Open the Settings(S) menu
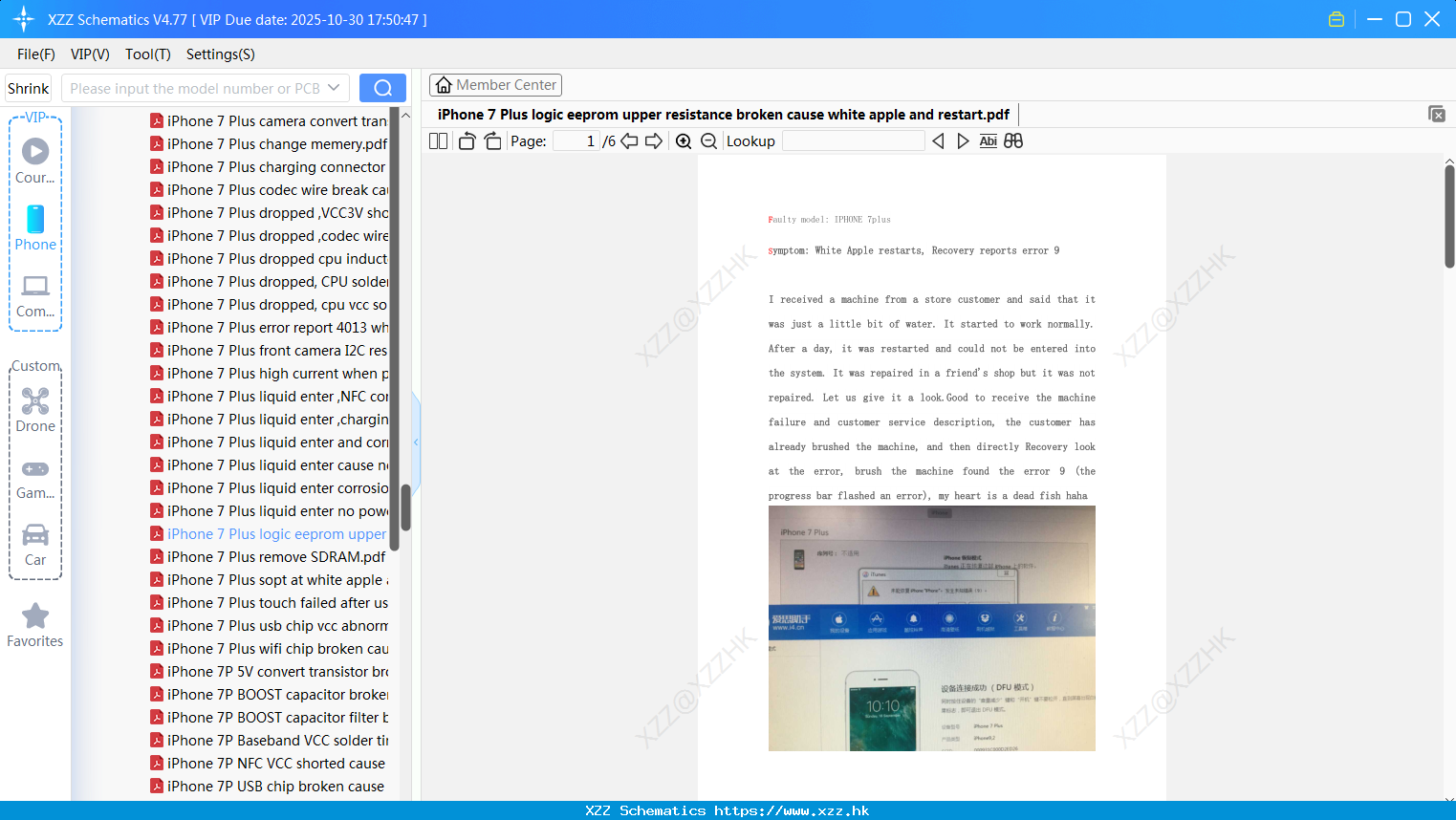The width and height of the screenshot is (1456, 820). (x=221, y=54)
